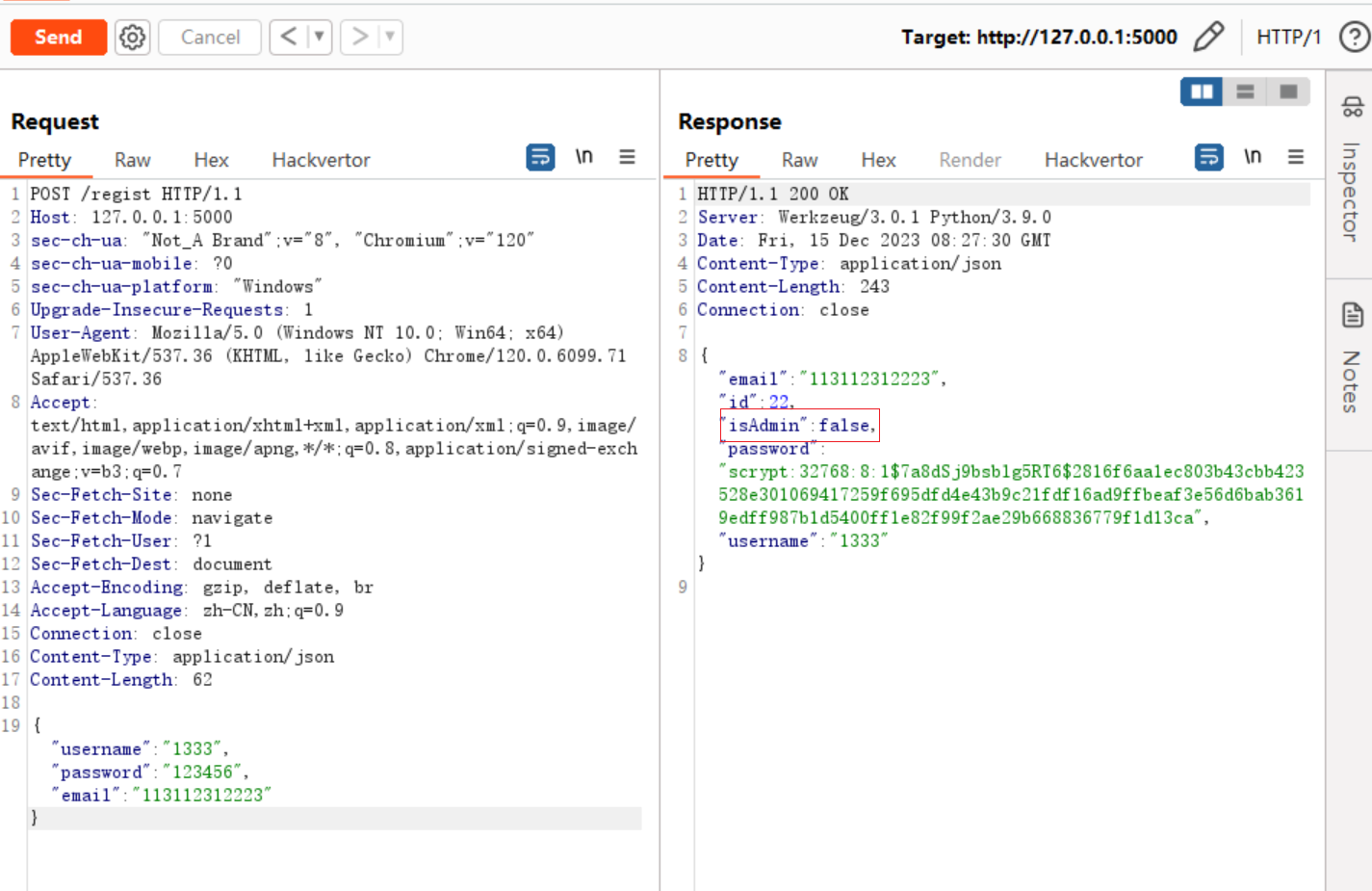This screenshot has height=891, width=1372.
Task: Open forward history dropdown arrow
Action: click(x=390, y=38)
